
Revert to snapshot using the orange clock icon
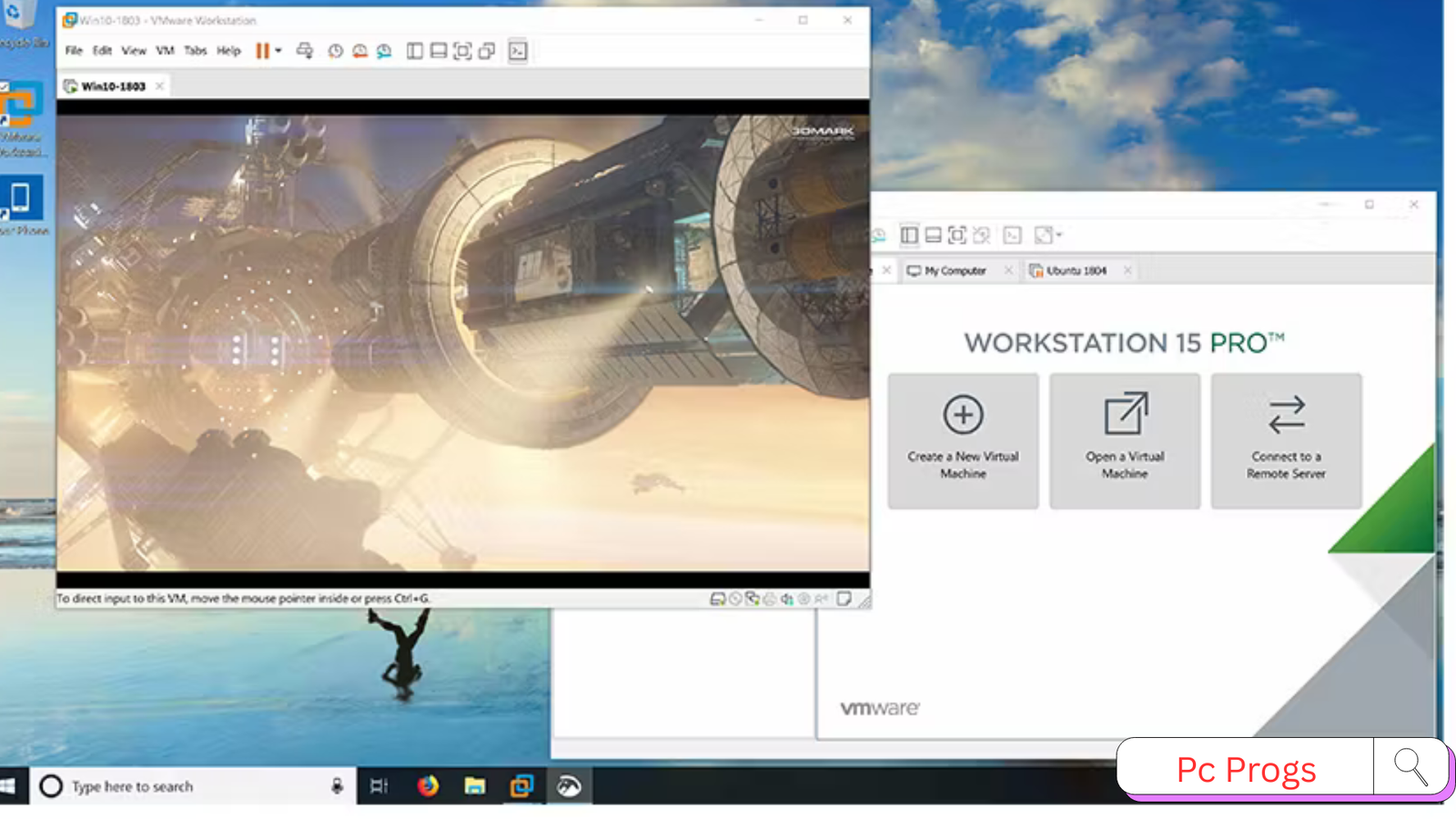(x=360, y=51)
